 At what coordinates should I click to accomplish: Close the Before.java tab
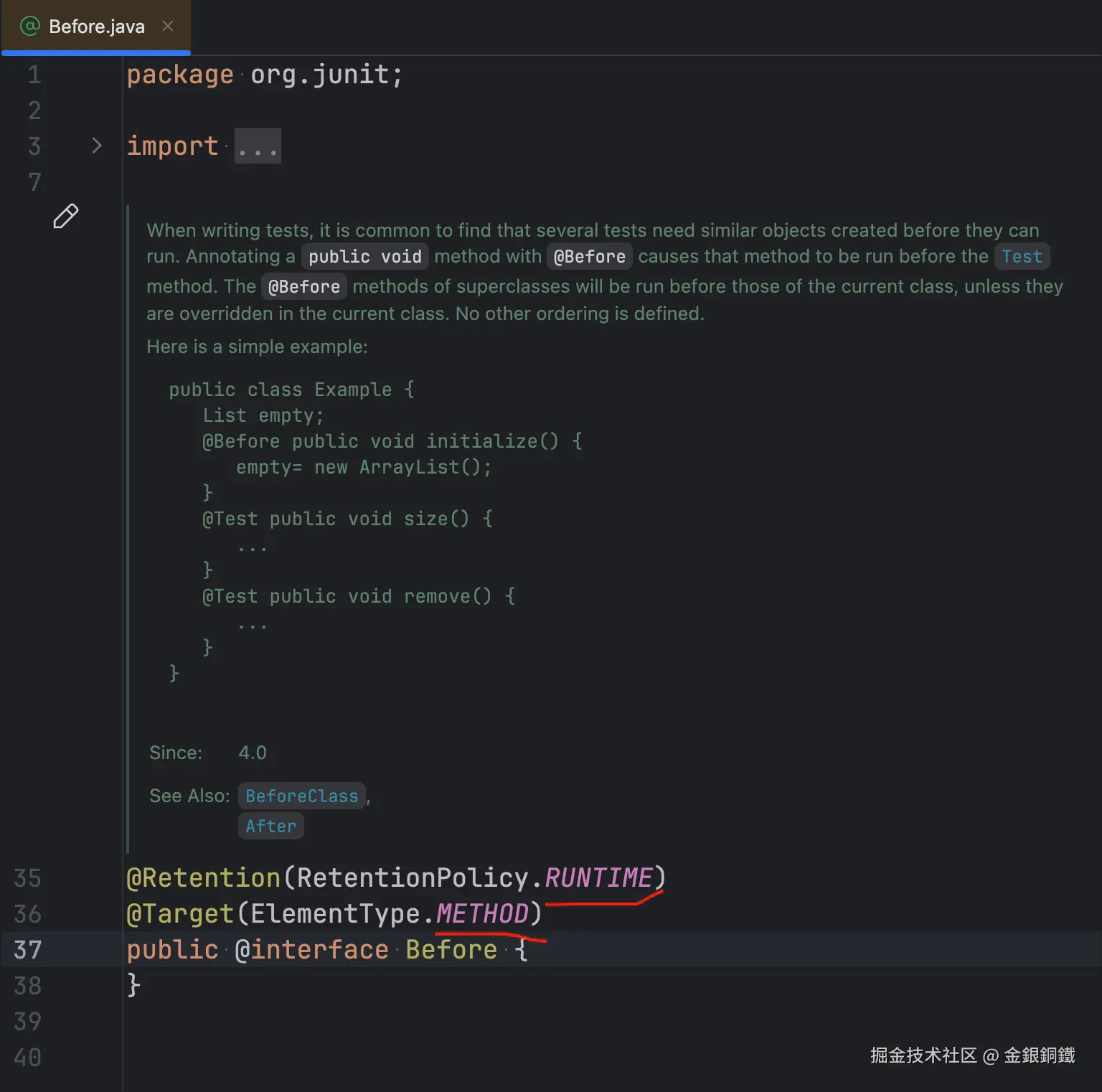tap(168, 27)
